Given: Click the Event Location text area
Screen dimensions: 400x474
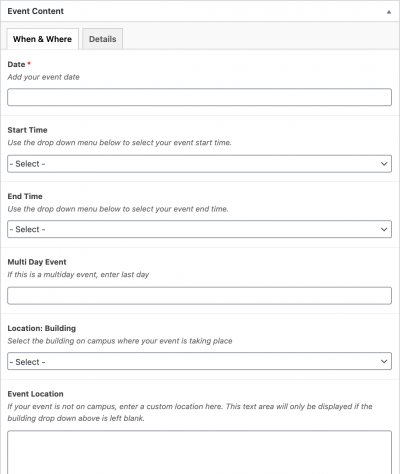Looking at the screenshot, I should point(199,452).
